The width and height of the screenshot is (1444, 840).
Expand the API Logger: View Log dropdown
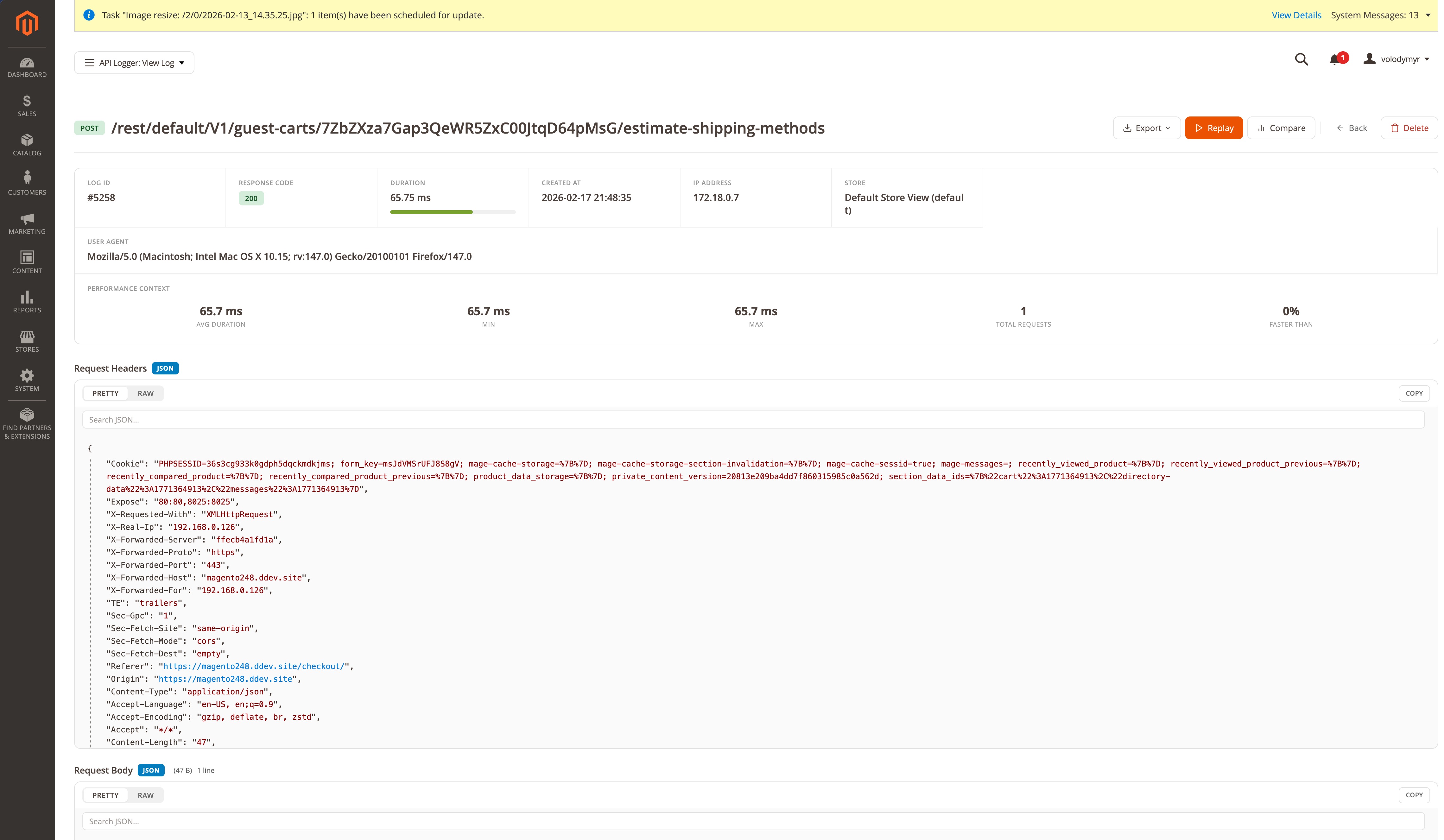point(134,63)
